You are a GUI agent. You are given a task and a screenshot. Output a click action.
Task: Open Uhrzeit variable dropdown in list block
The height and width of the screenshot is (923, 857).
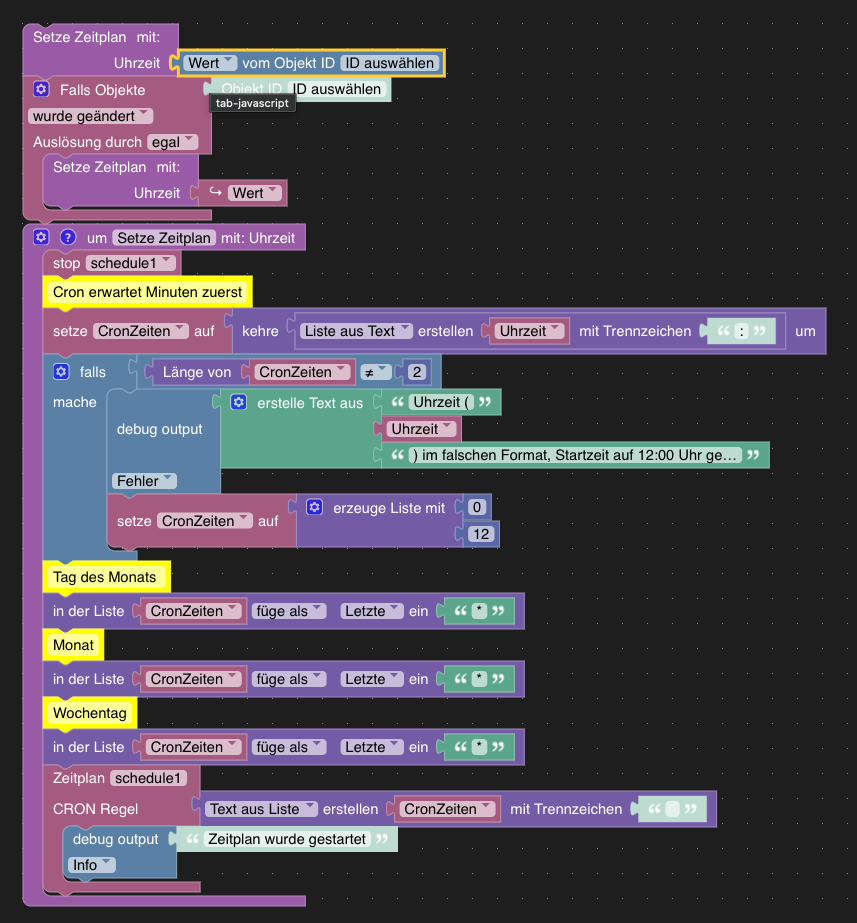pyautogui.click(x=530, y=331)
